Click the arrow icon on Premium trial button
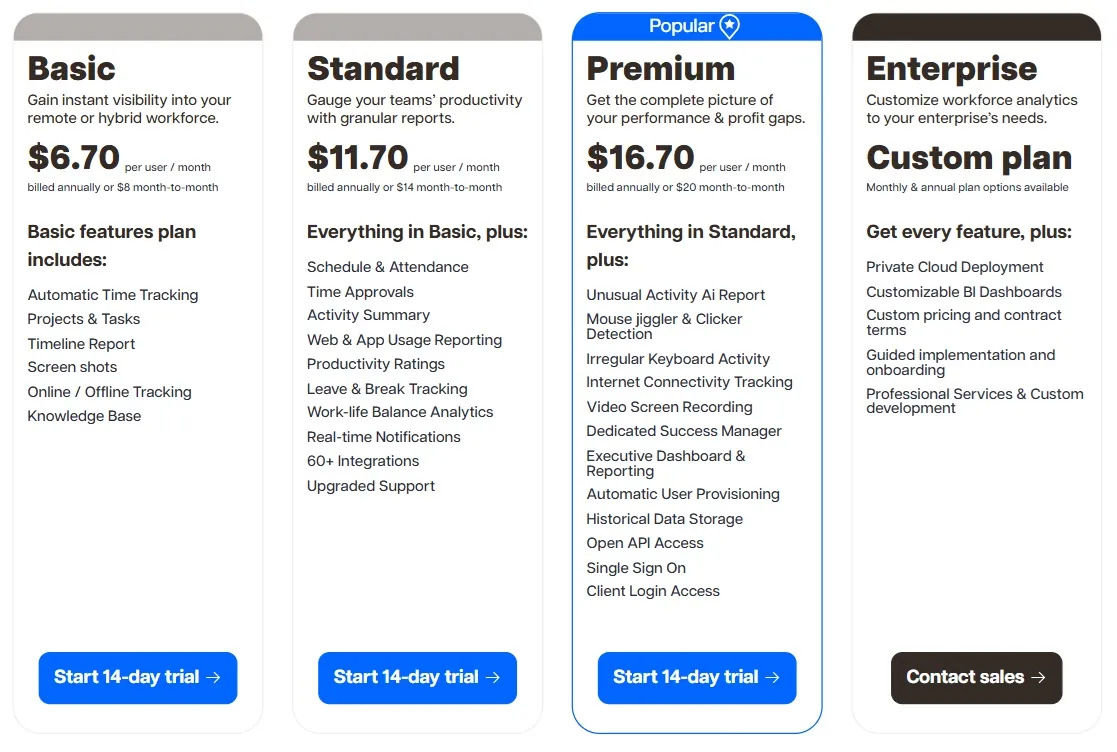 pyautogui.click(x=772, y=677)
